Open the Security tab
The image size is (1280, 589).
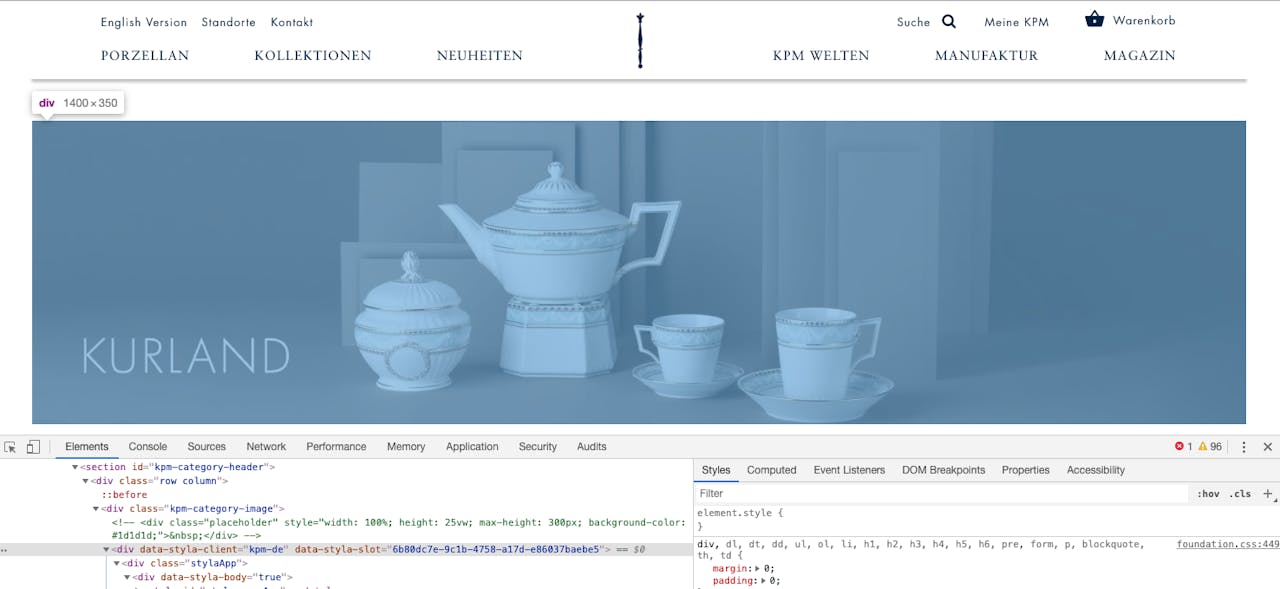coord(538,447)
